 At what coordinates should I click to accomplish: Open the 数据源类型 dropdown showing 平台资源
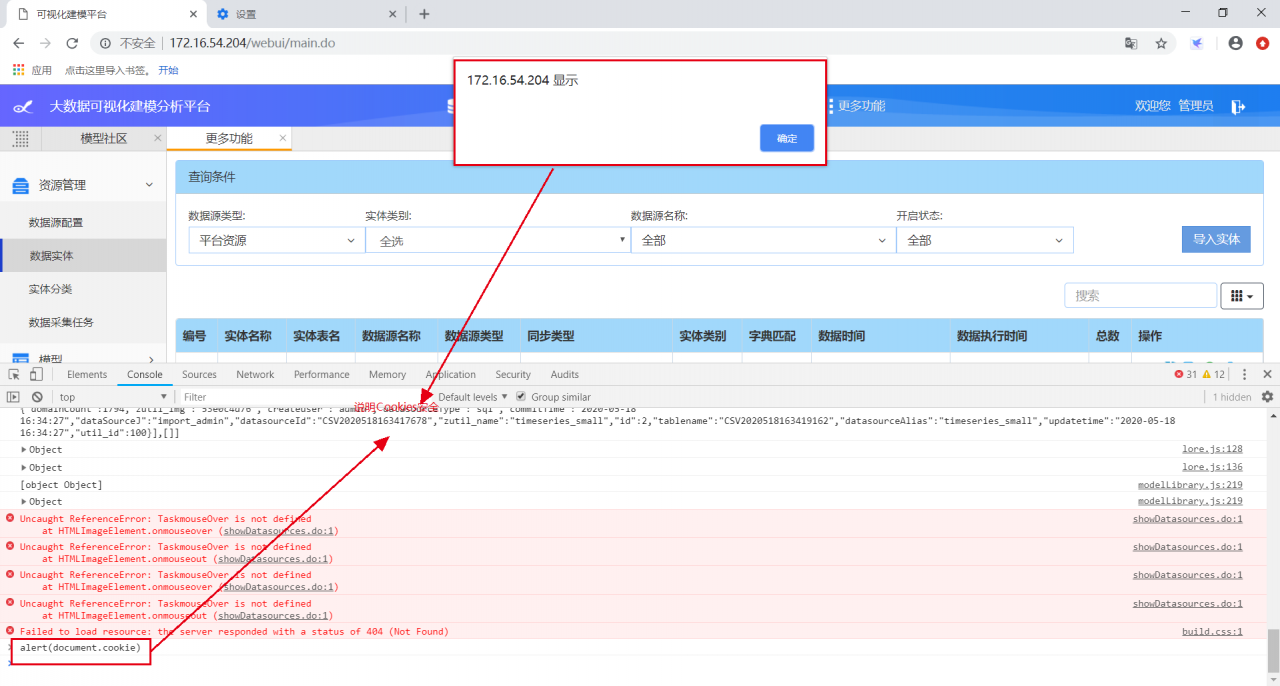click(x=277, y=241)
